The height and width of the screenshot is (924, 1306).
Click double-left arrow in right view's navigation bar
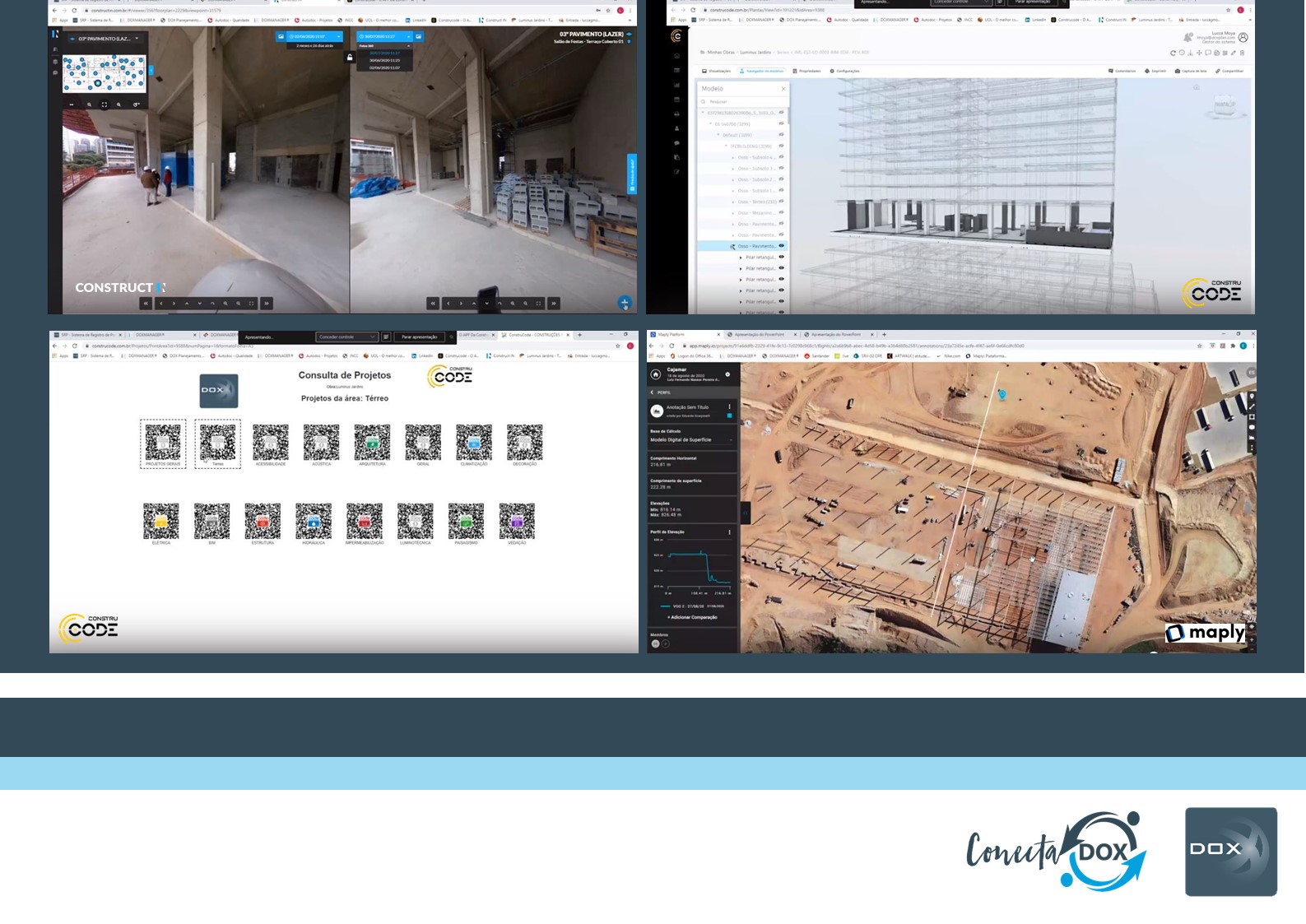pos(433,304)
